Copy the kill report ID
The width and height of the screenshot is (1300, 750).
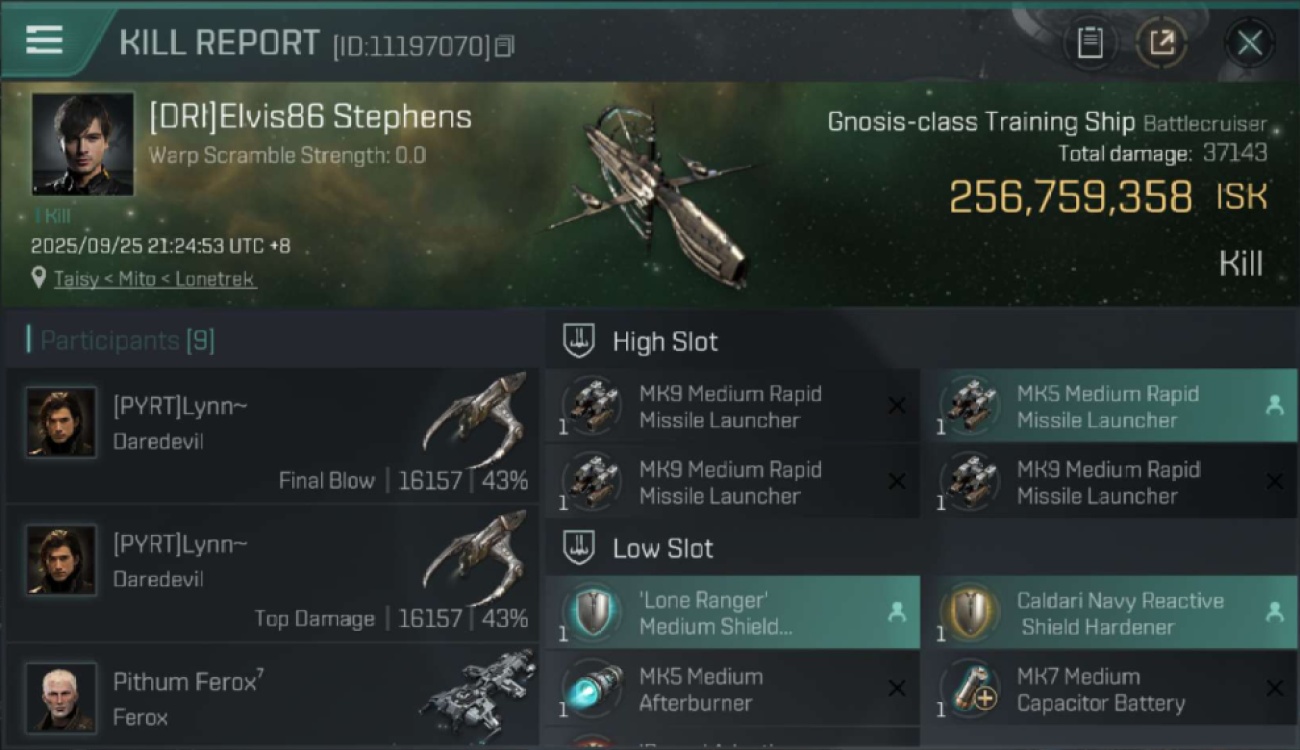(505, 46)
